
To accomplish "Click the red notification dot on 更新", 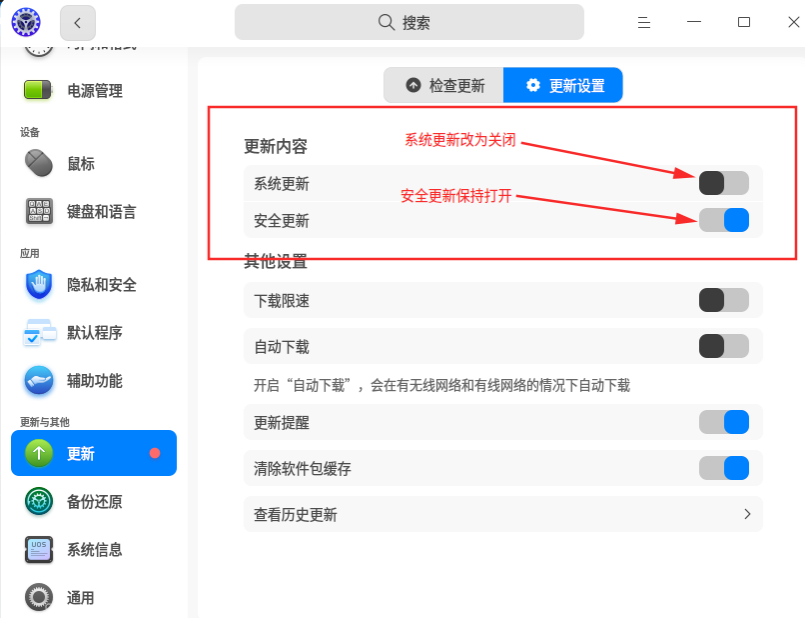I will [x=155, y=453].
